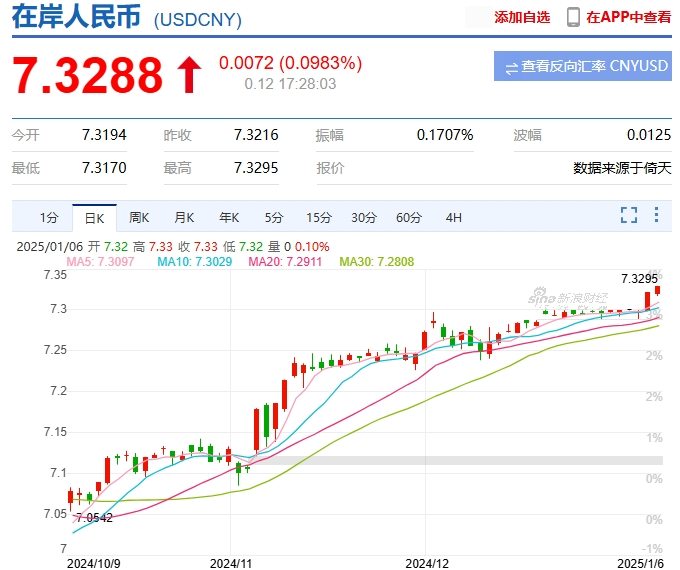Click the fullscreen chart icon
The image size is (680, 570).
tap(629, 215)
